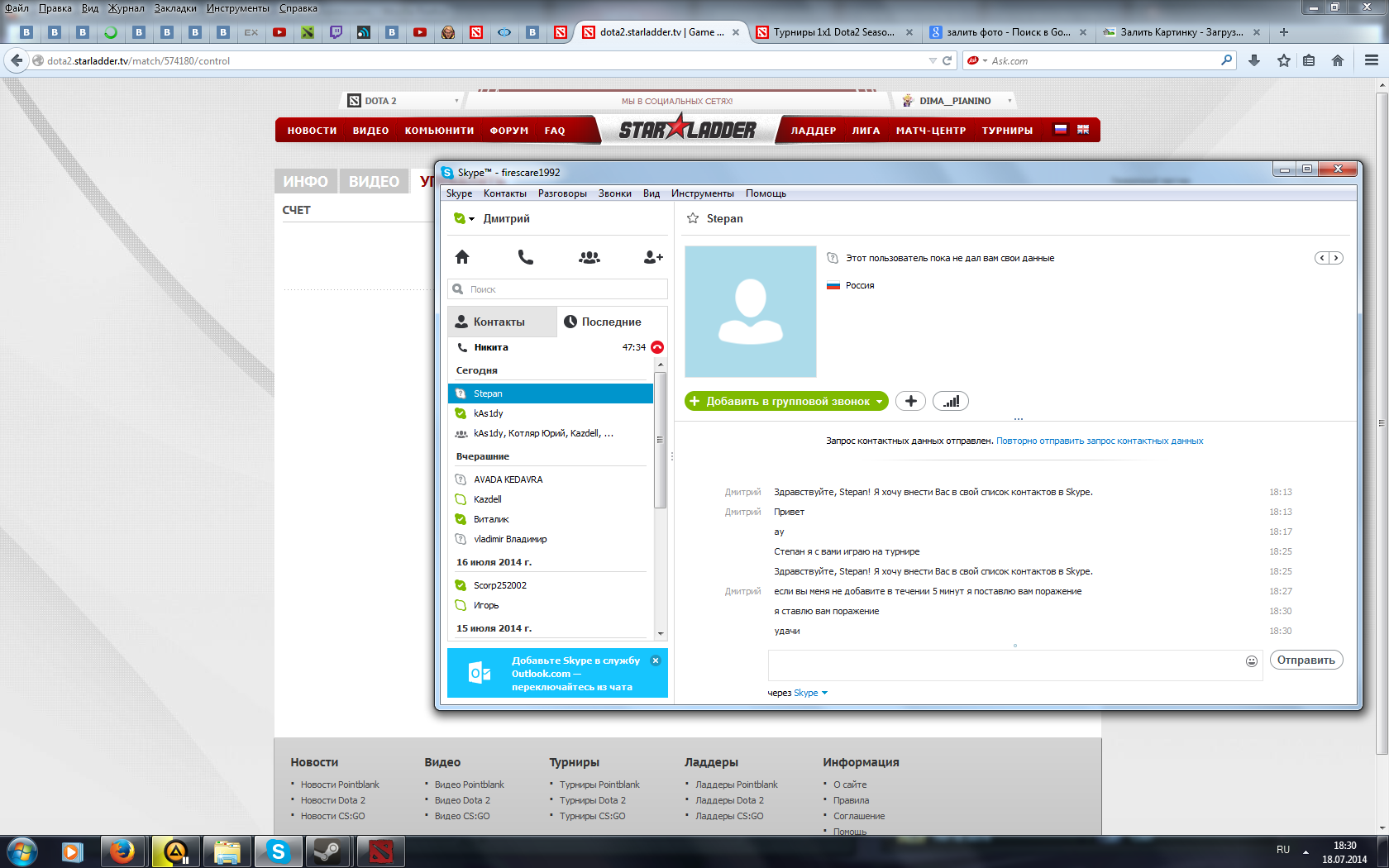Open the Firefox hamburger menu
Viewport: 1389px width, 868px height.
click(x=1372, y=60)
